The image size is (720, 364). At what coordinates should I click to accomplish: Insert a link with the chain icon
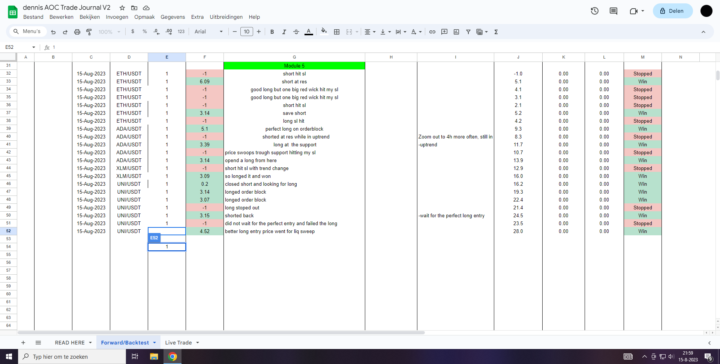click(x=432, y=32)
